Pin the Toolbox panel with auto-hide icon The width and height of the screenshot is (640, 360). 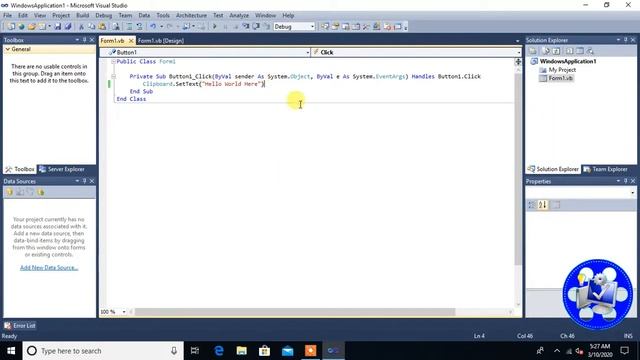click(x=84, y=40)
